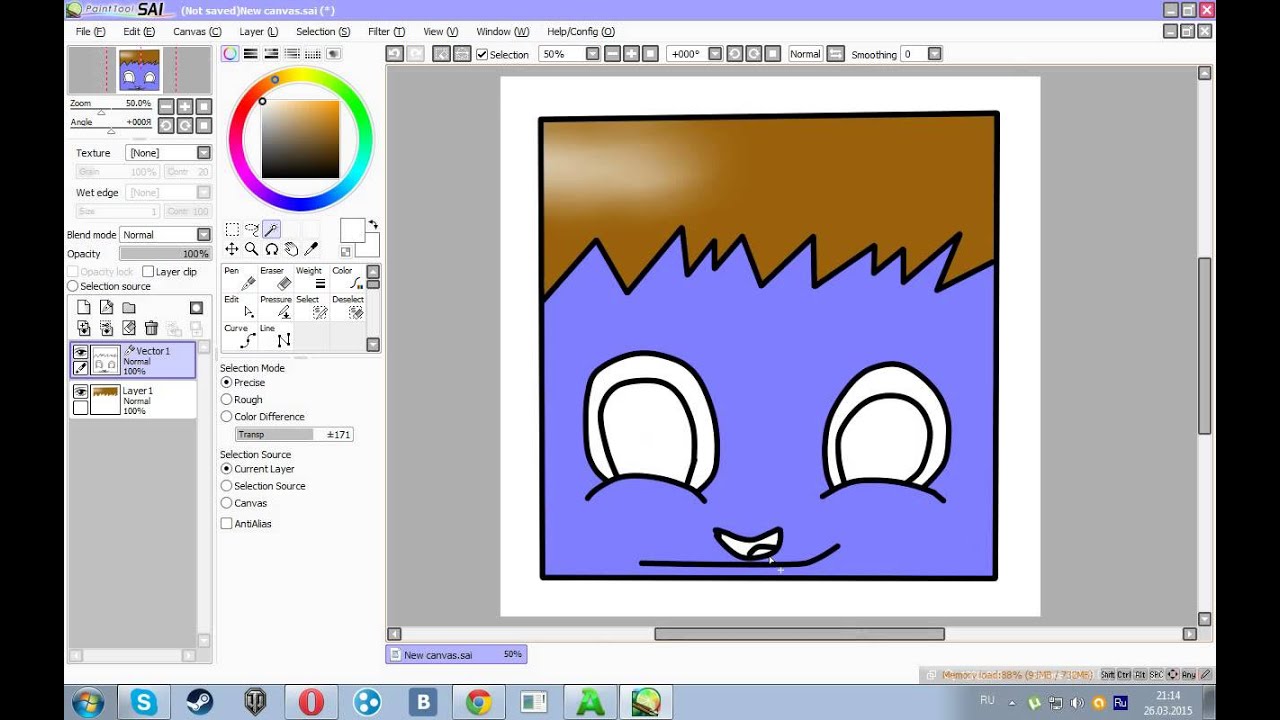Show the color wheel panel
The image size is (1280, 720).
[x=230, y=54]
